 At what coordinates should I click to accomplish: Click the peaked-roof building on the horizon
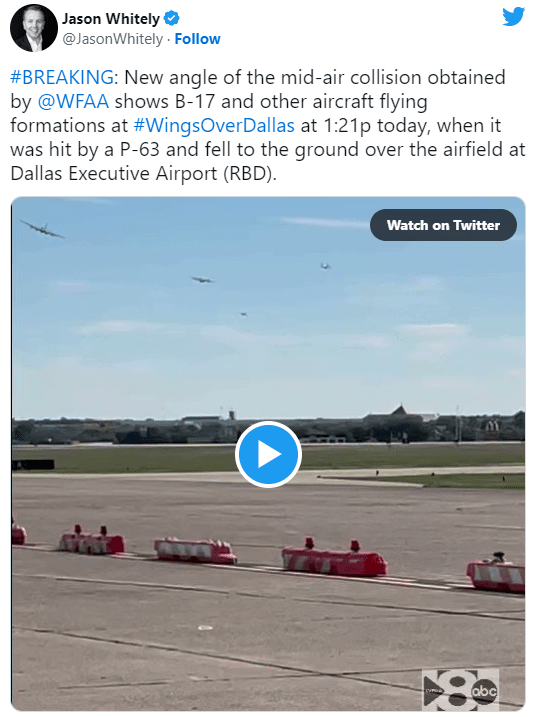pyautogui.click(x=401, y=412)
